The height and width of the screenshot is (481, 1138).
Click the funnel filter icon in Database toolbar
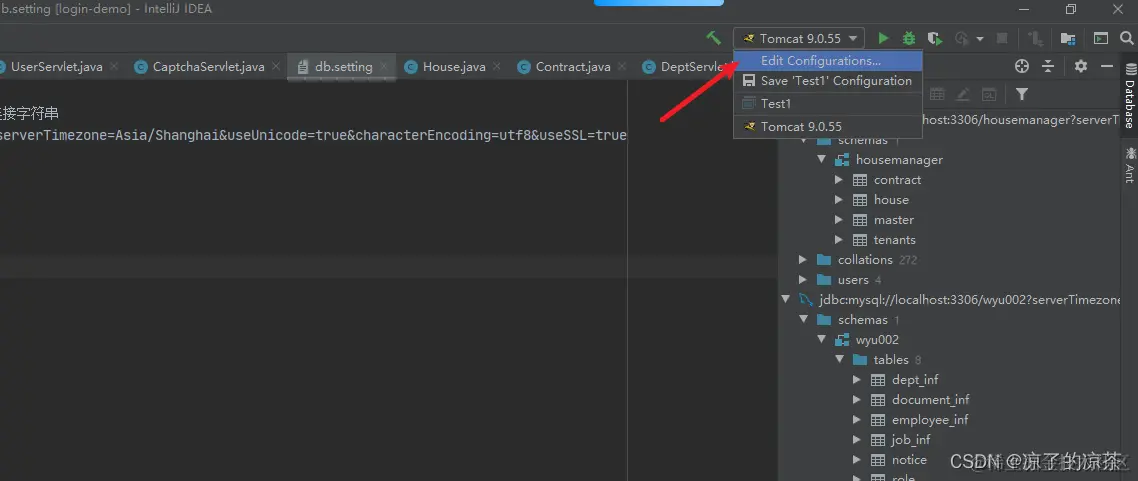click(x=1022, y=94)
